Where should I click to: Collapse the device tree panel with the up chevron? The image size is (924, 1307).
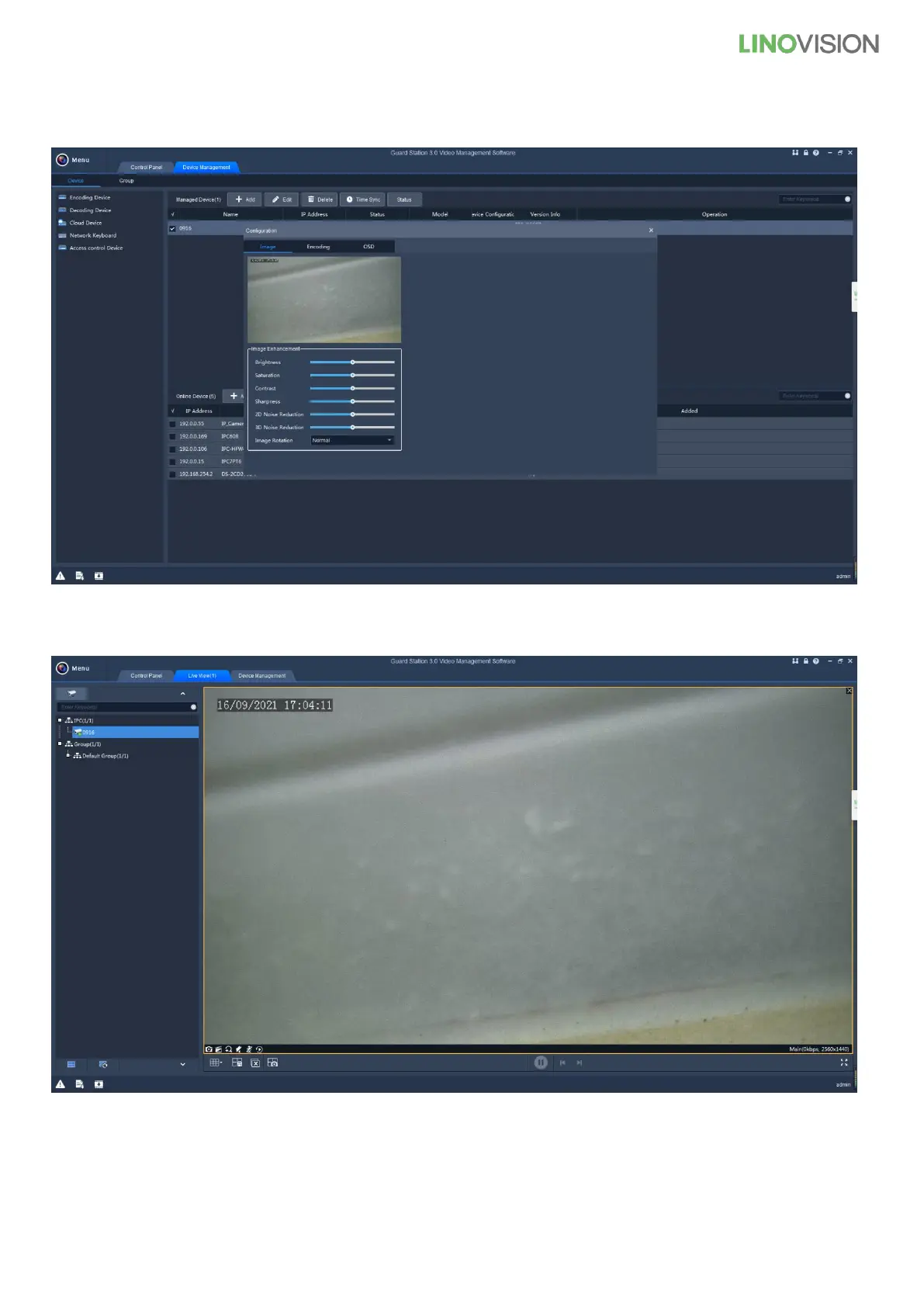point(183,694)
